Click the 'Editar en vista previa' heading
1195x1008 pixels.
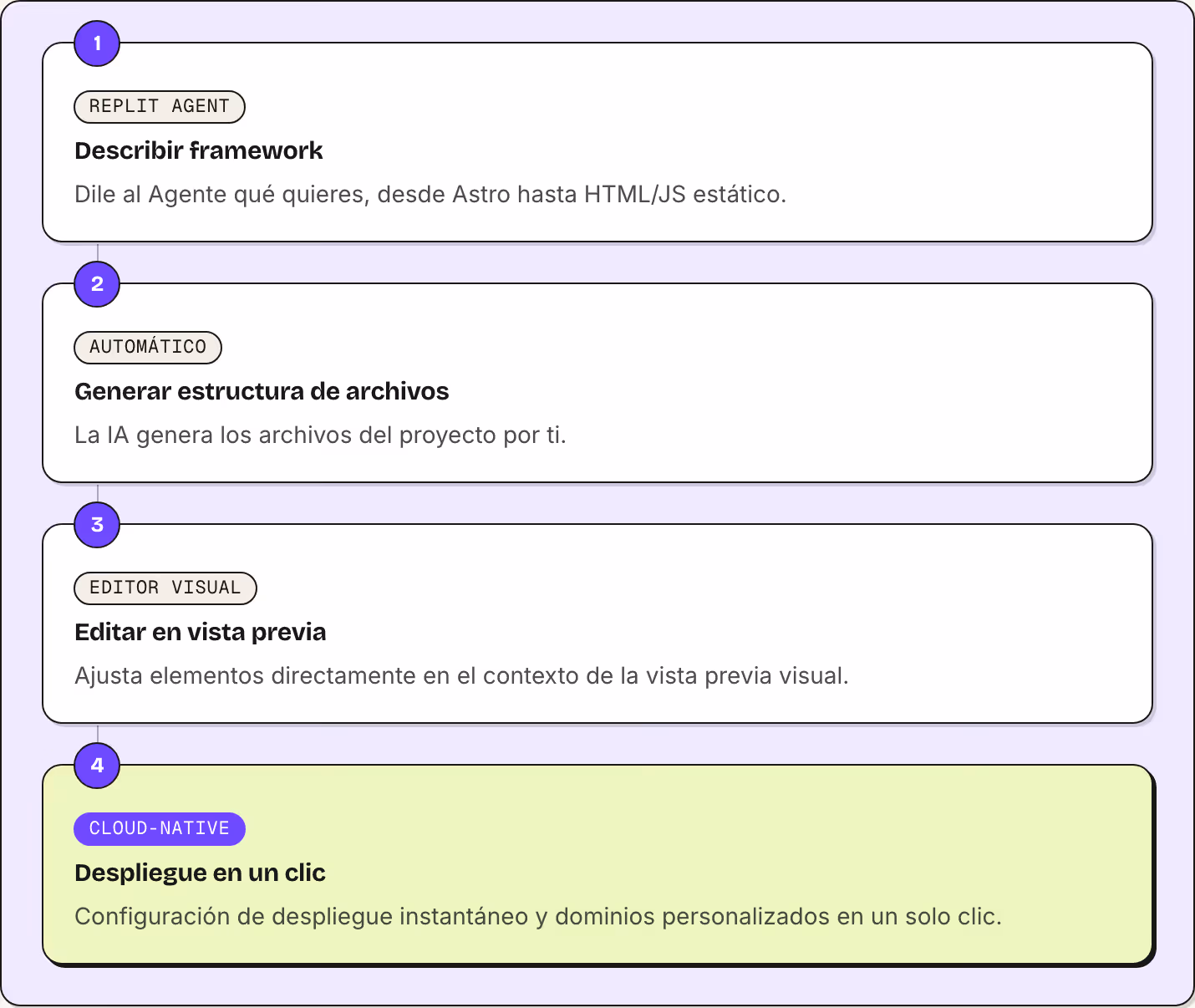[201, 633]
